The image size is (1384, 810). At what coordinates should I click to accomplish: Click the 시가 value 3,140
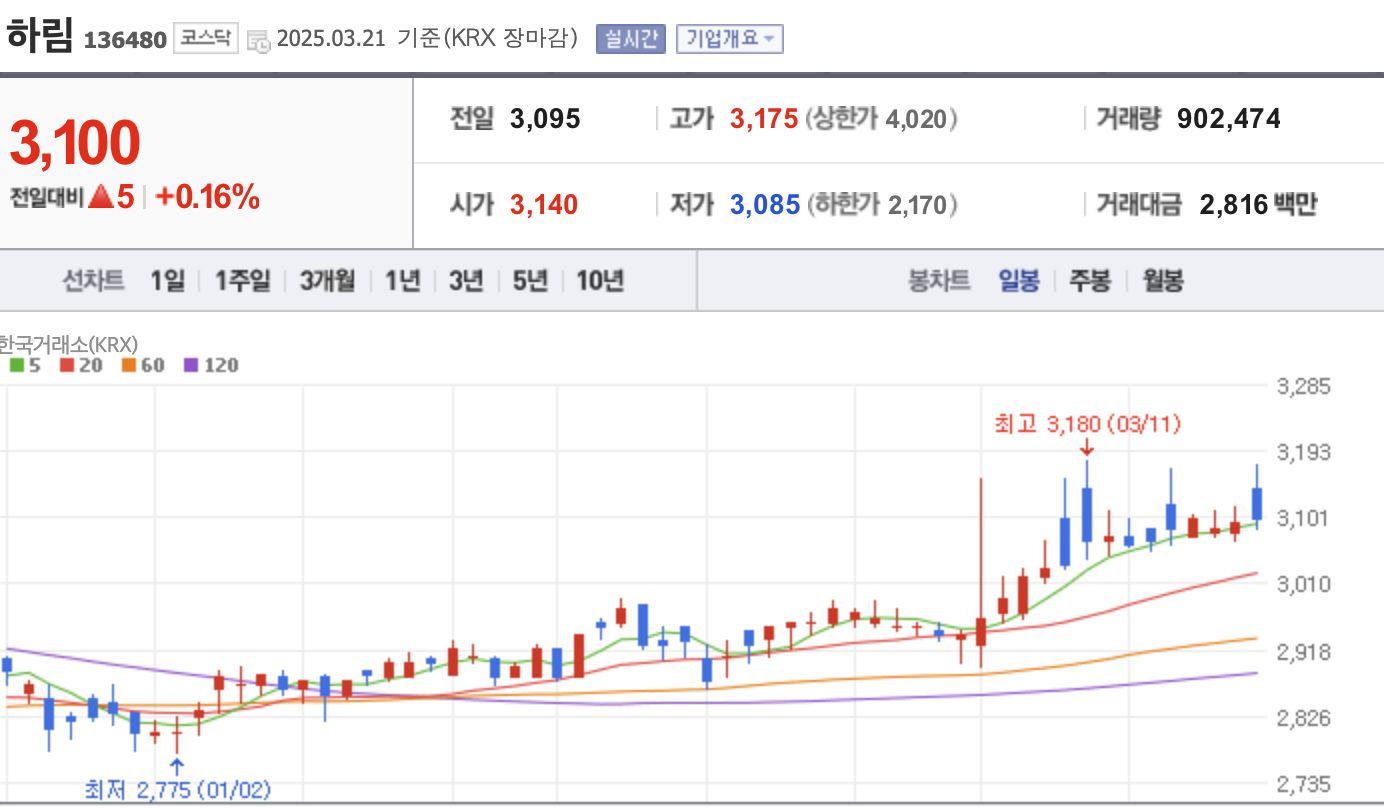tap(544, 205)
